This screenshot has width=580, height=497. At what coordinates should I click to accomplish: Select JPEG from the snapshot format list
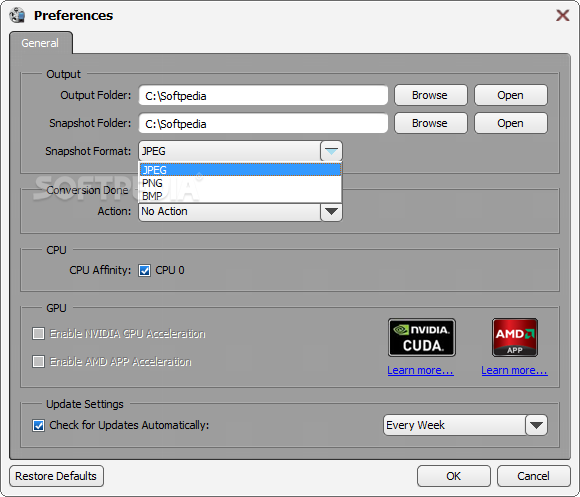coord(240,170)
